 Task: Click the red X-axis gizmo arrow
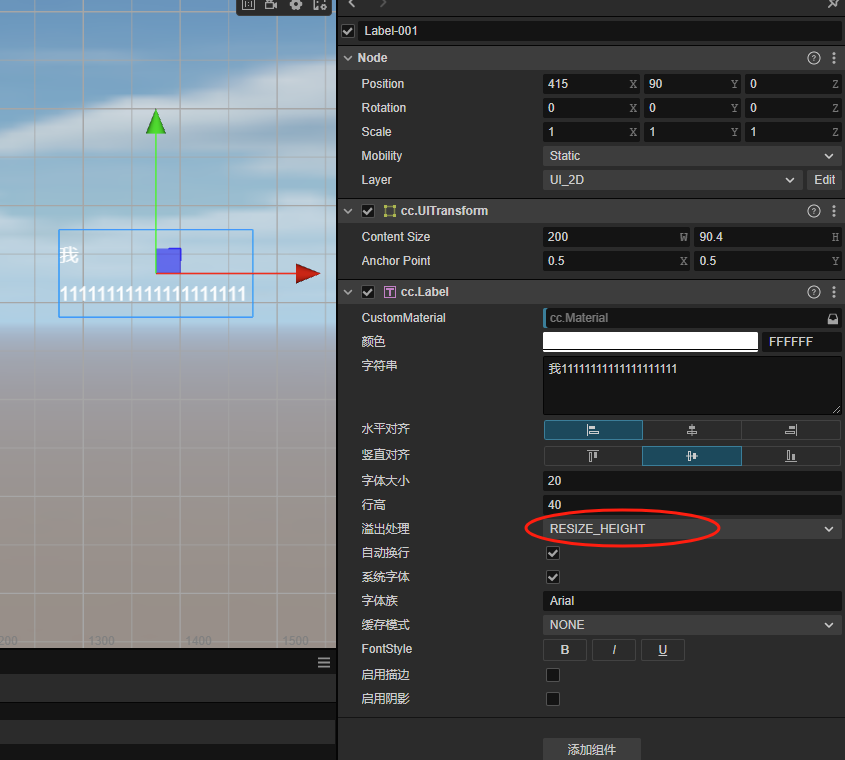[308, 273]
